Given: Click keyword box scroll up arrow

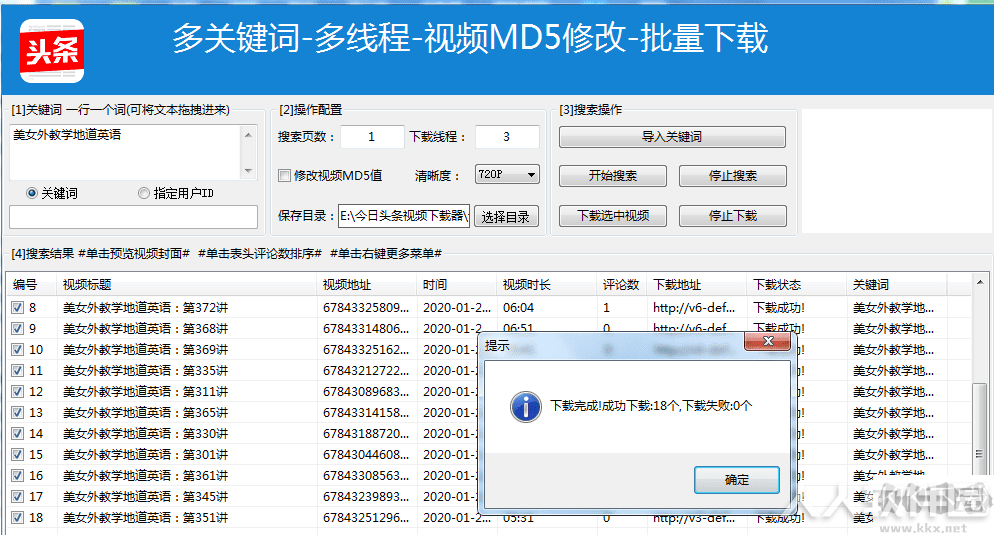Looking at the screenshot, I should click(248, 135).
